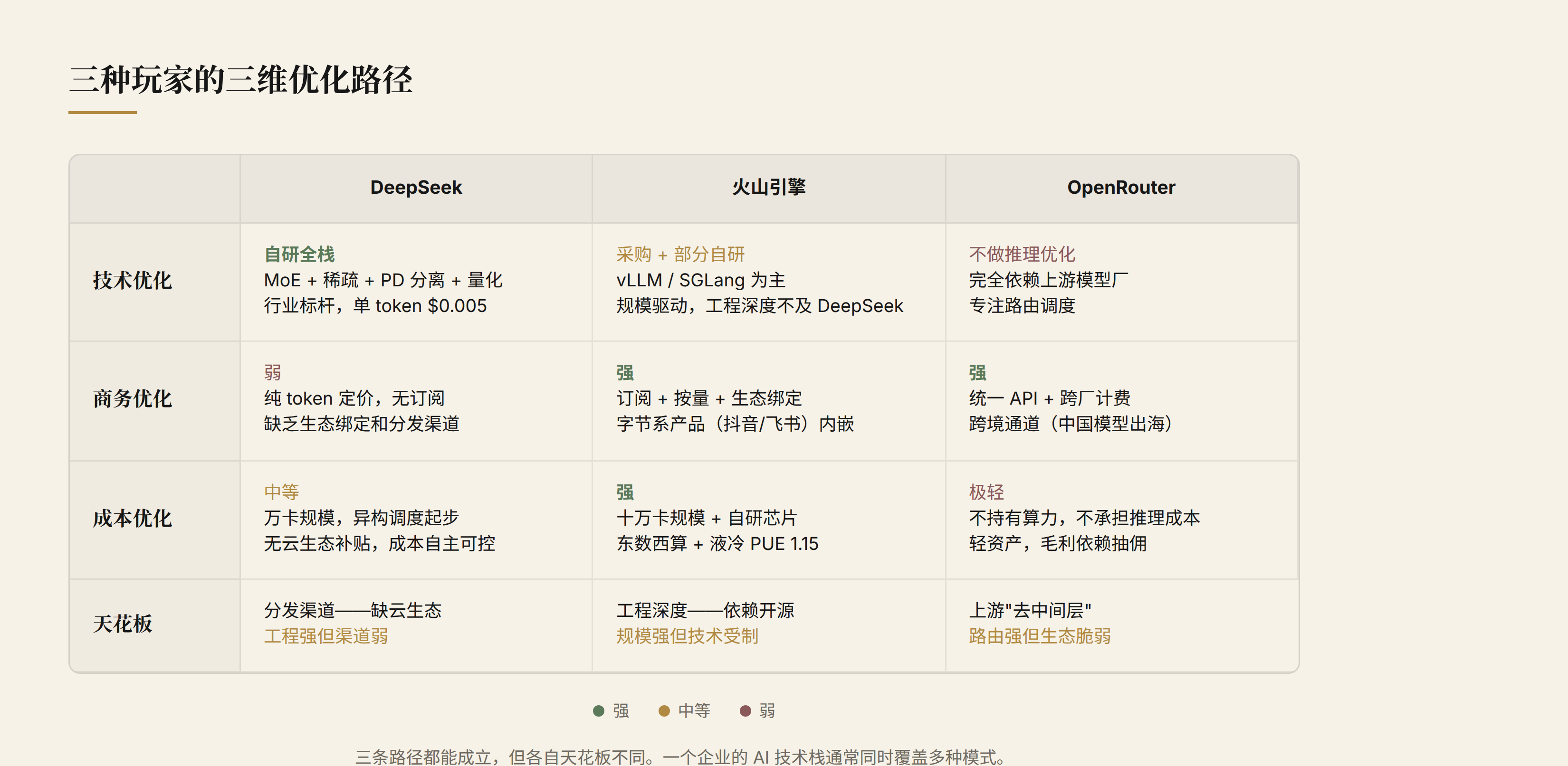Click text 无云生态补贴，成本自主可控
The height and width of the screenshot is (766, 1568).
click(379, 543)
